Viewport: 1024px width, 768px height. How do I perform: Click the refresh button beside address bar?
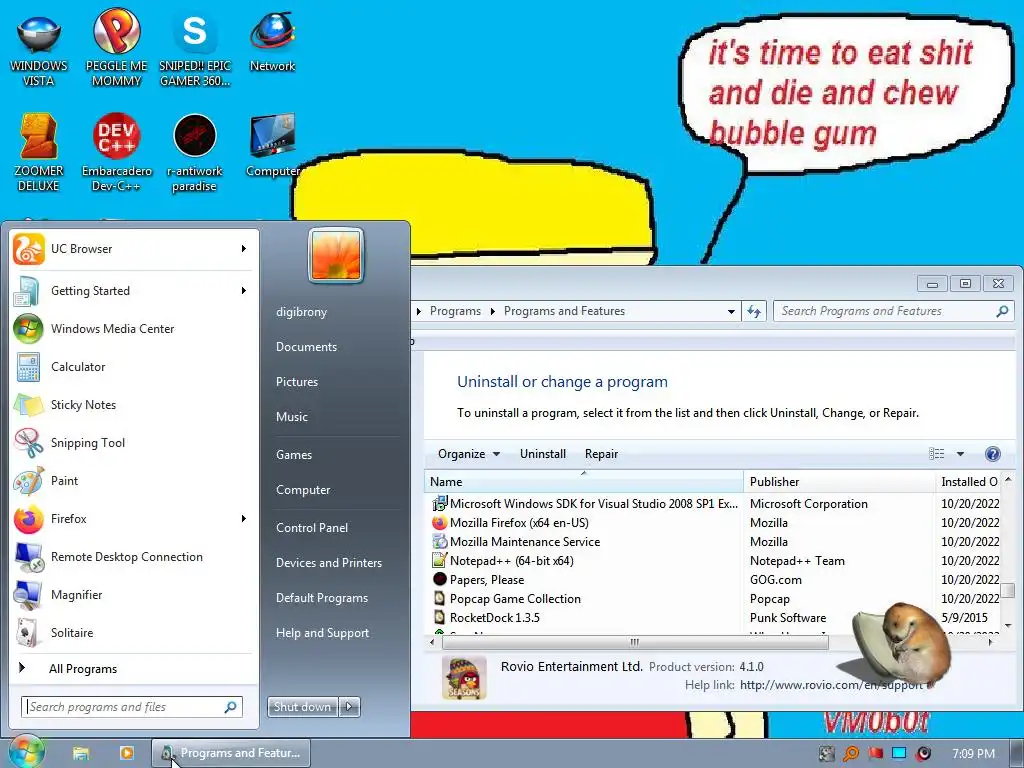[x=754, y=312]
